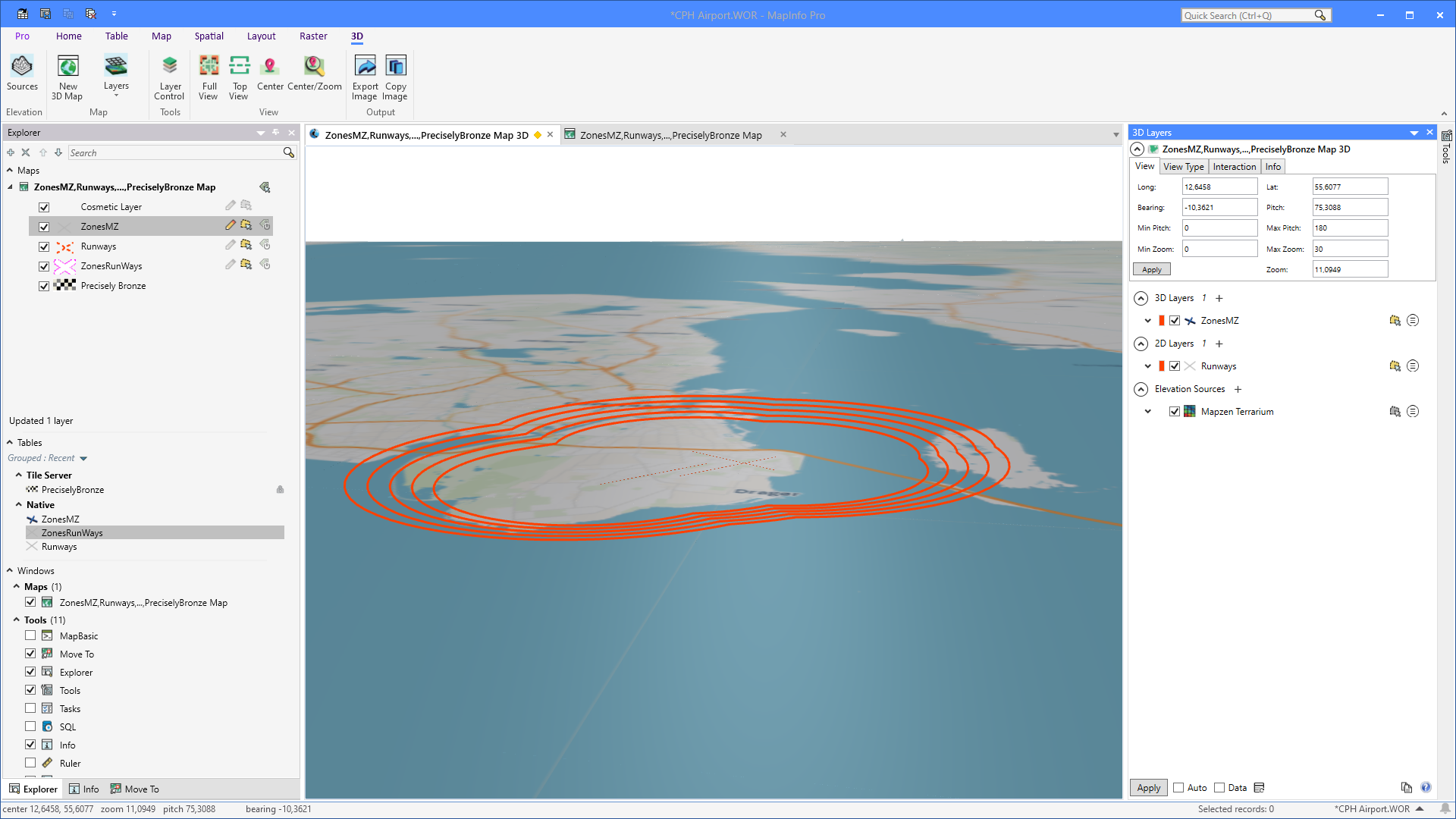Enable the Auto checkbox near Apply
The image size is (1456, 819).
pyautogui.click(x=1178, y=788)
